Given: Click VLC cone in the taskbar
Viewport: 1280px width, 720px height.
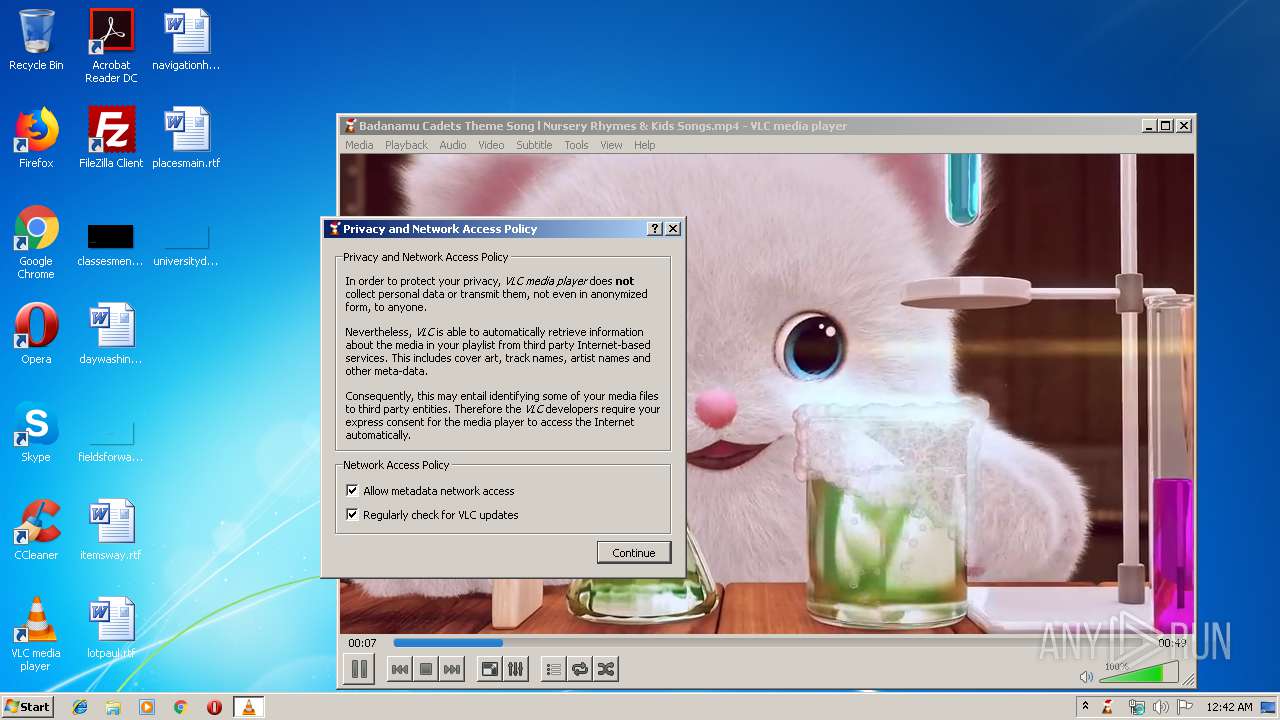Looking at the screenshot, I should click(248, 707).
